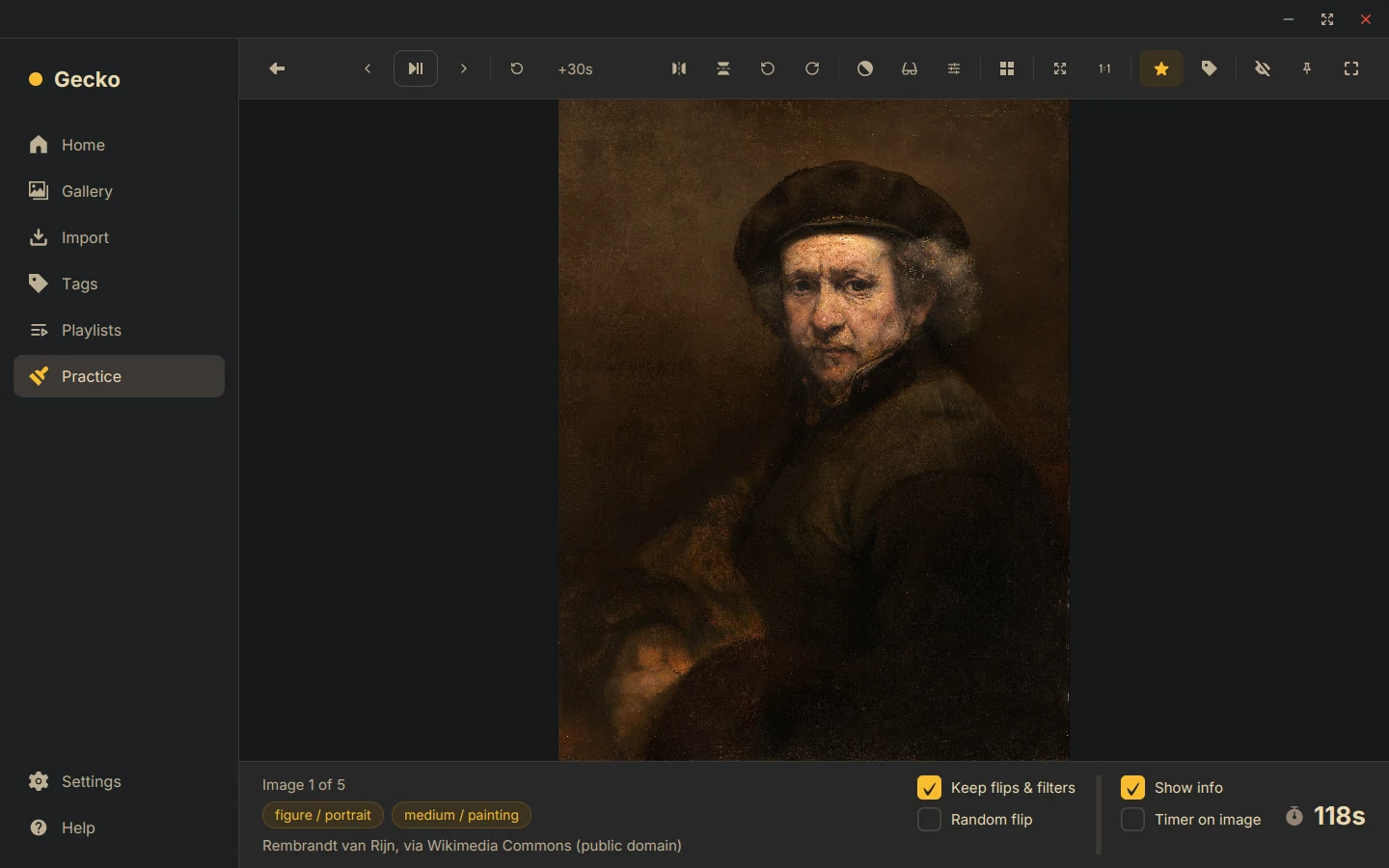Fit the image to the screen
The image size is (1389, 868).
tap(1060, 68)
